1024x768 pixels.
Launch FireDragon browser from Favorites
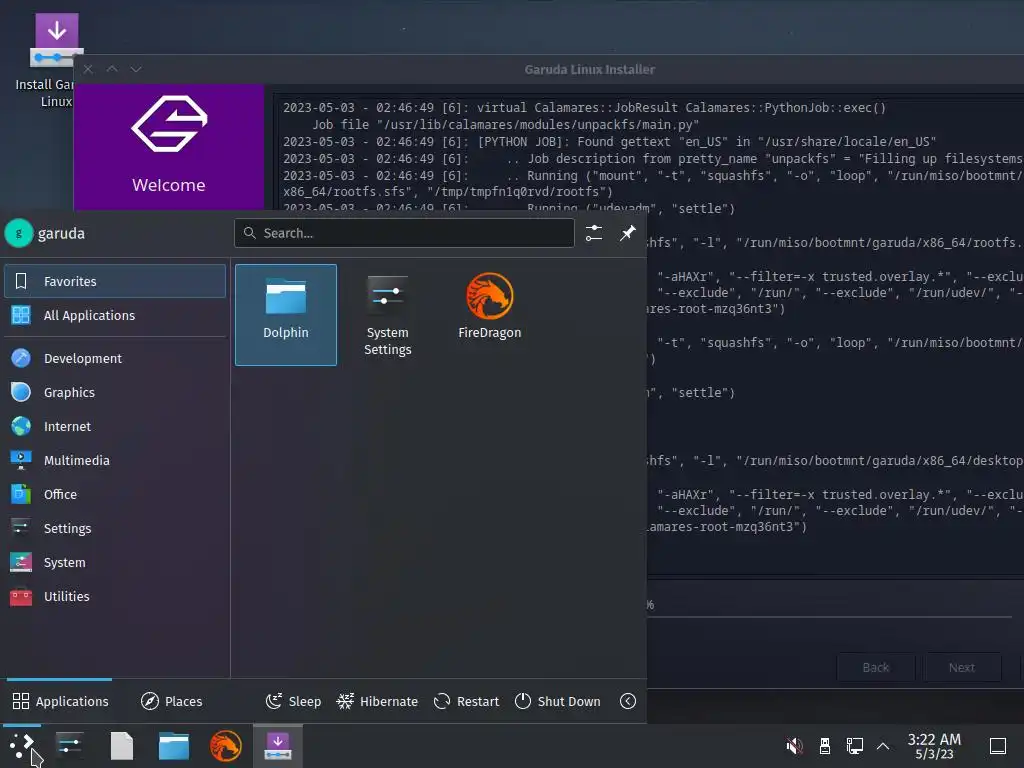[x=490, y=315]
